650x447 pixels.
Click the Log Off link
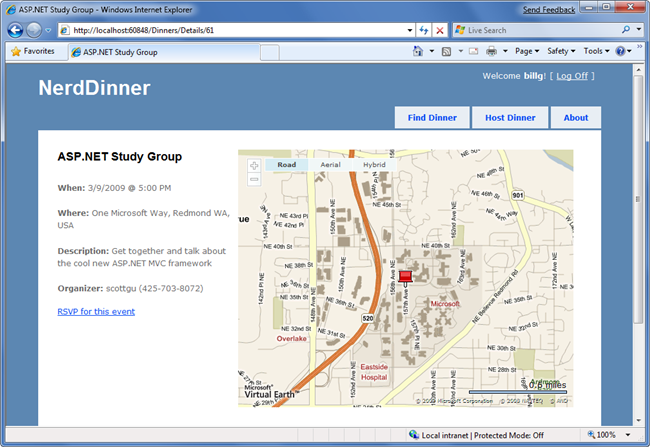tap(572, 76)
